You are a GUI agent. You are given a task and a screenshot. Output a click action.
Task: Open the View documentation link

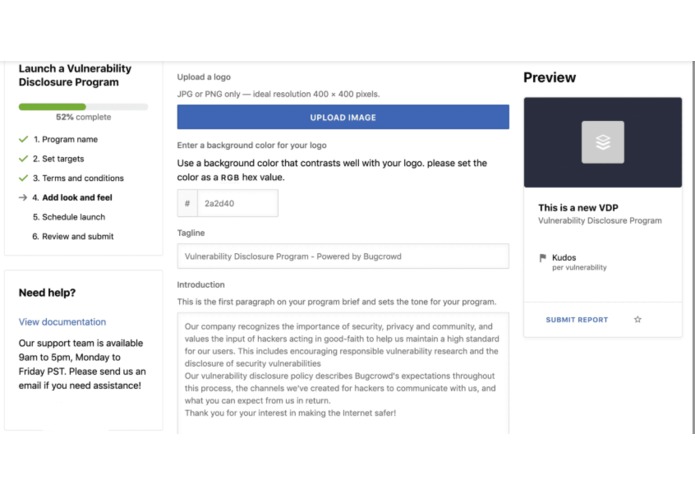(62, 322)
